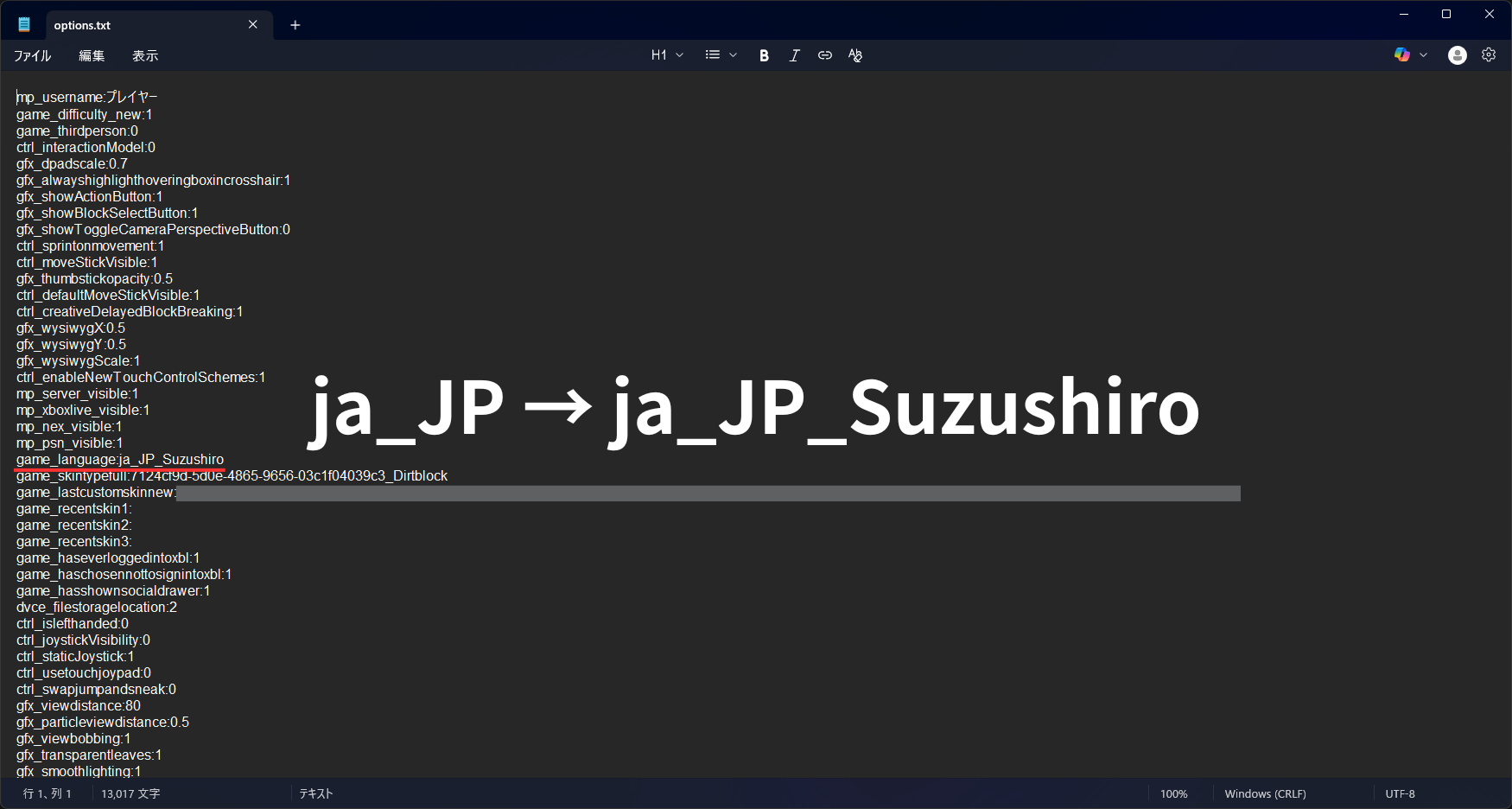Screen dimensions: 1512x809
Task: Open the list style dropdown
Action: point(721,54)
